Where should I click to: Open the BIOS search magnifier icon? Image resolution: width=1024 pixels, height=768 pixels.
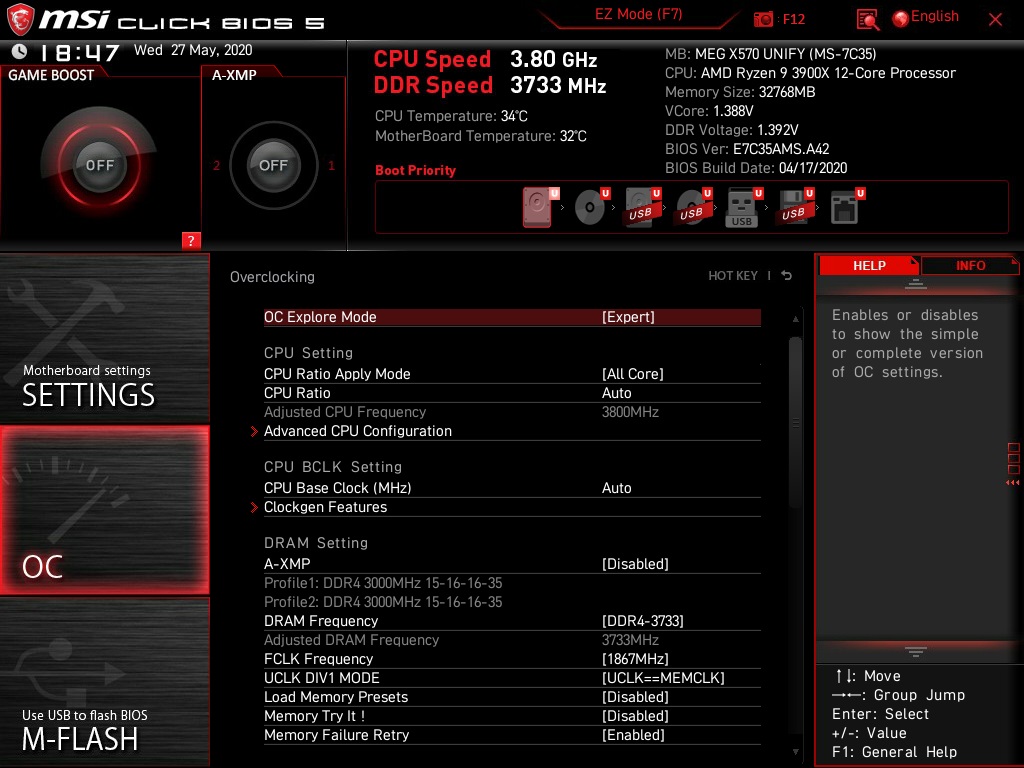coord(867,20)
